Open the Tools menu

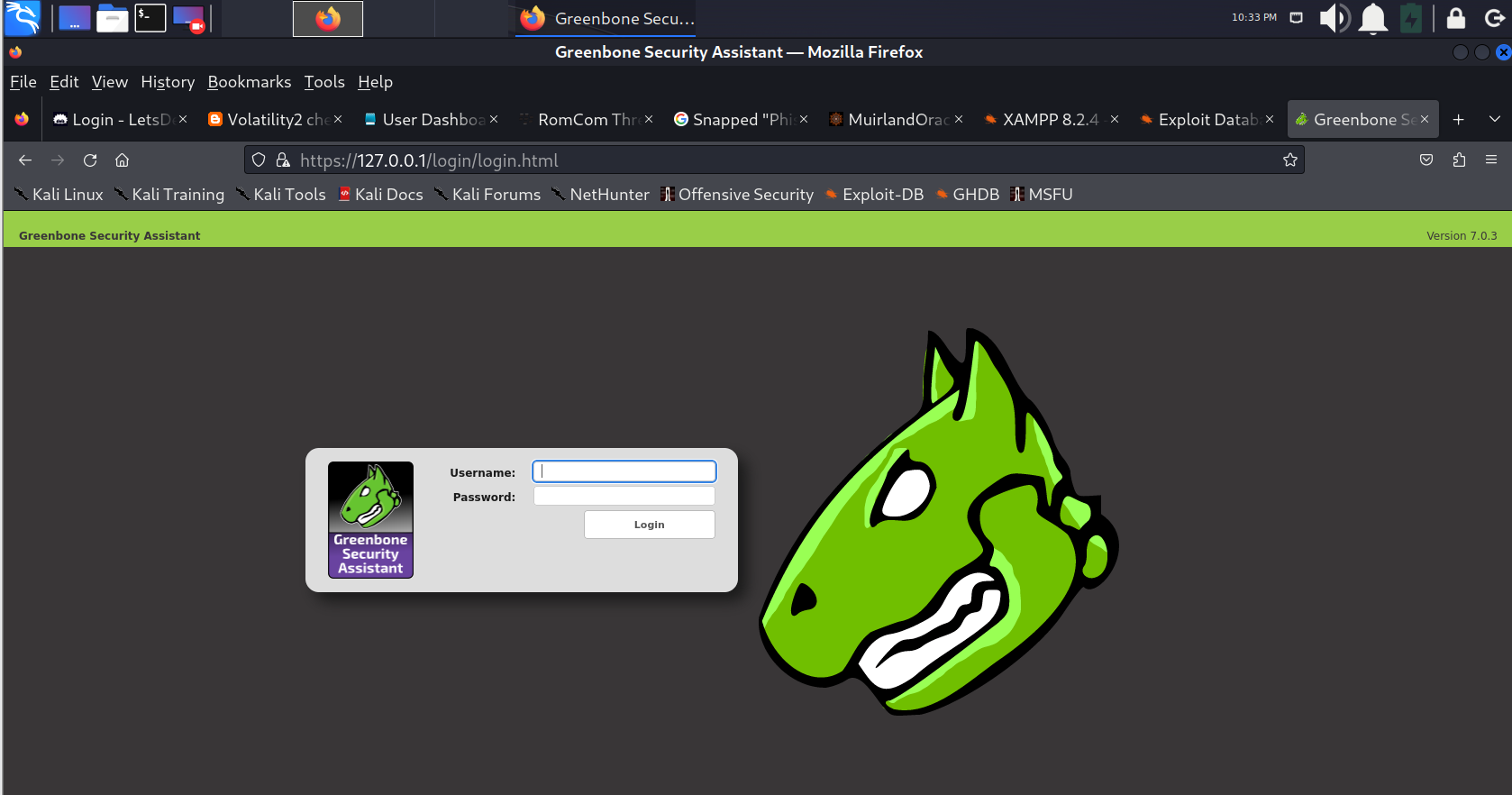pyautogui.click(x=324, y=82)
